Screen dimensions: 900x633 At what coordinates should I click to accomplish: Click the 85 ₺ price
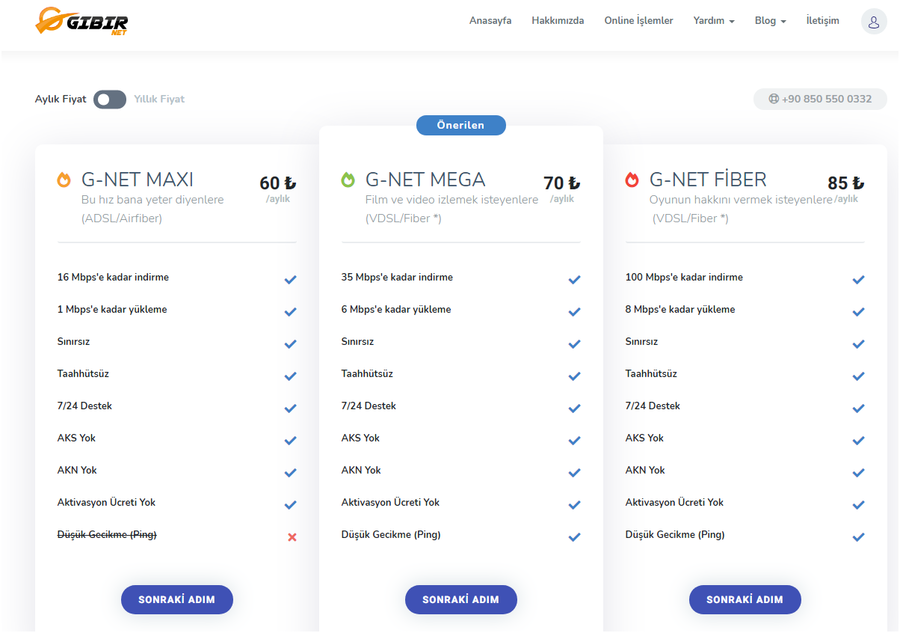pos(846,183)
